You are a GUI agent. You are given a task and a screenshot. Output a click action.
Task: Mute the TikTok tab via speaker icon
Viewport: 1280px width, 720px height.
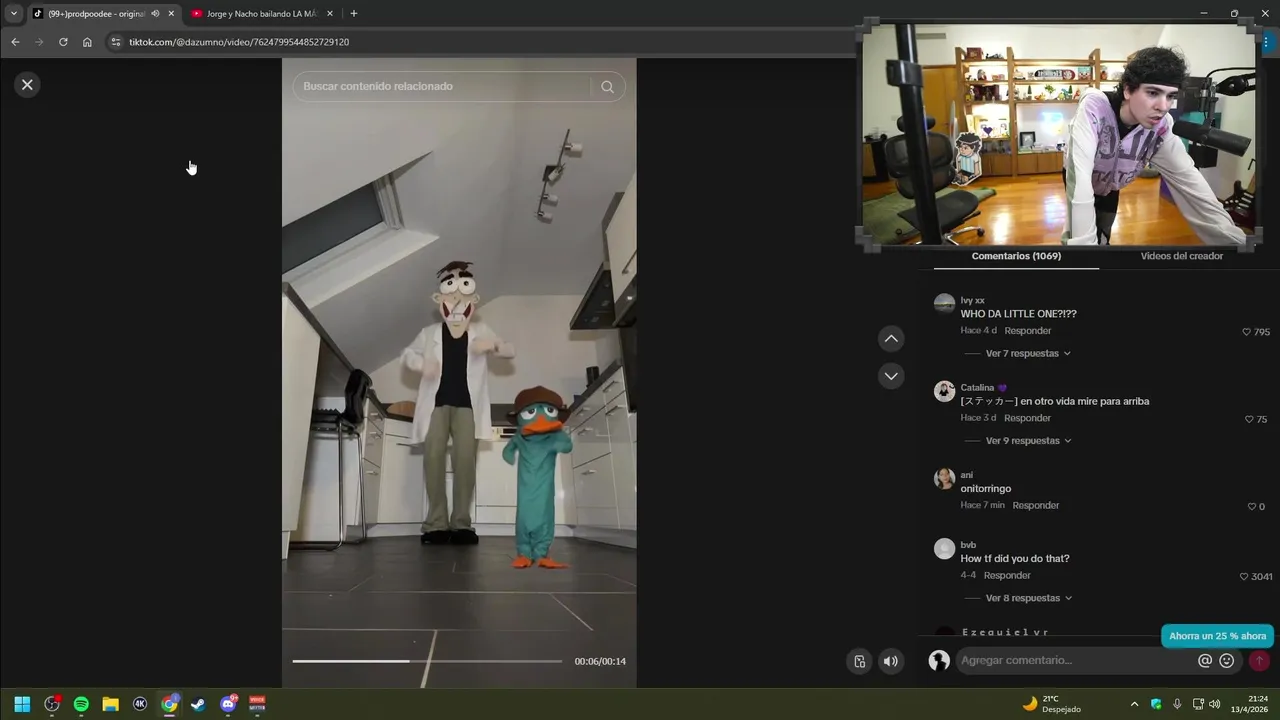155,14
